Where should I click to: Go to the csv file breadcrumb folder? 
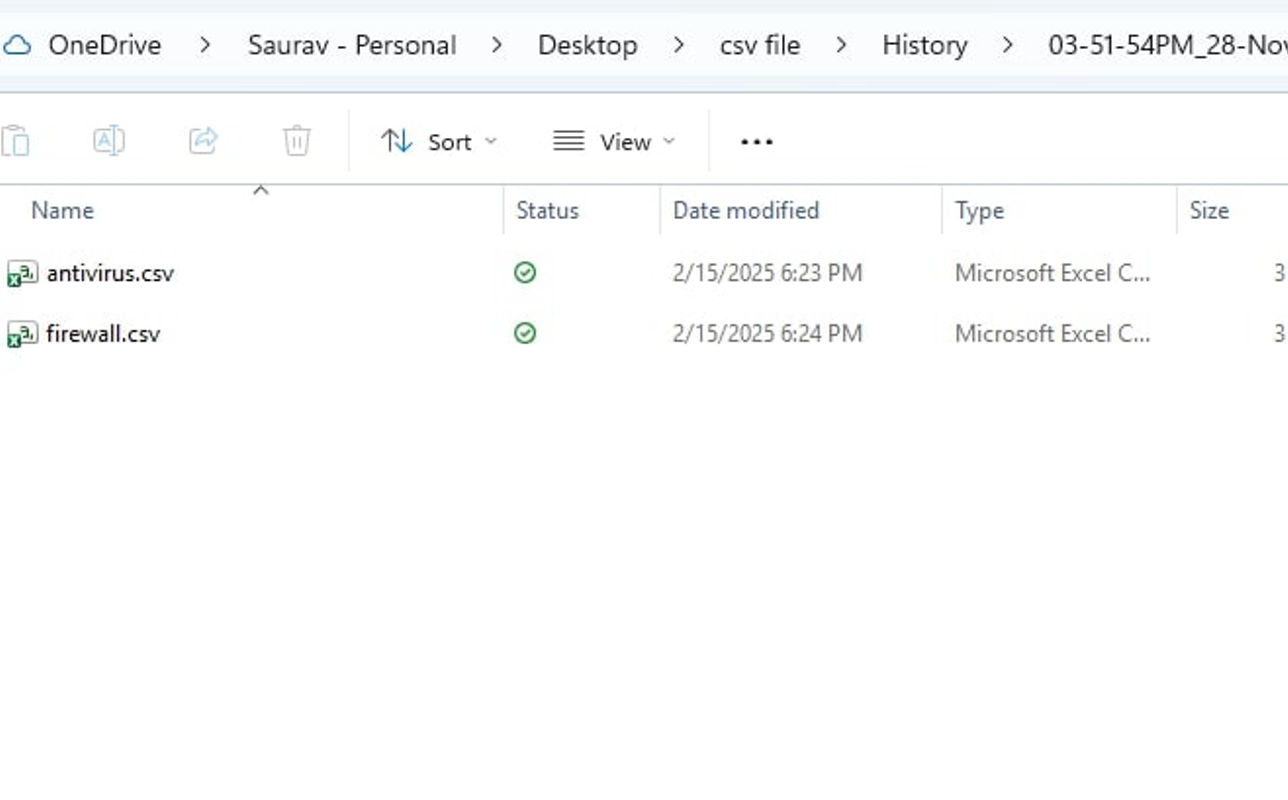pyautogui.click(x=759, y=45)
